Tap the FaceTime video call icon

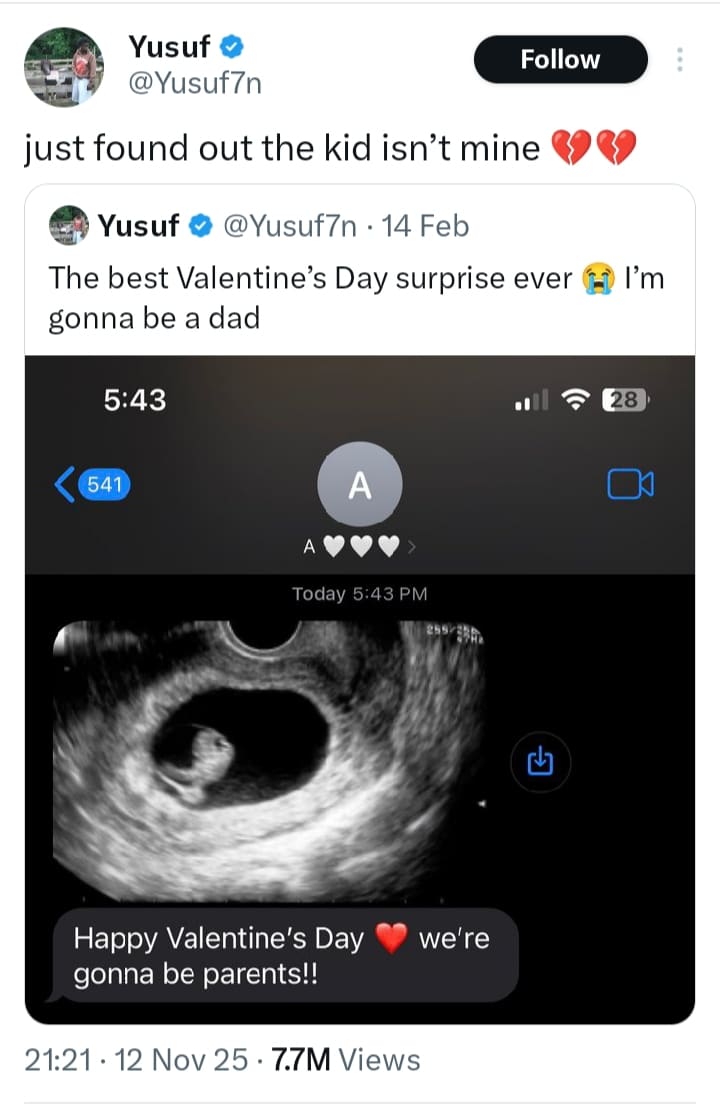click(629, 482)
